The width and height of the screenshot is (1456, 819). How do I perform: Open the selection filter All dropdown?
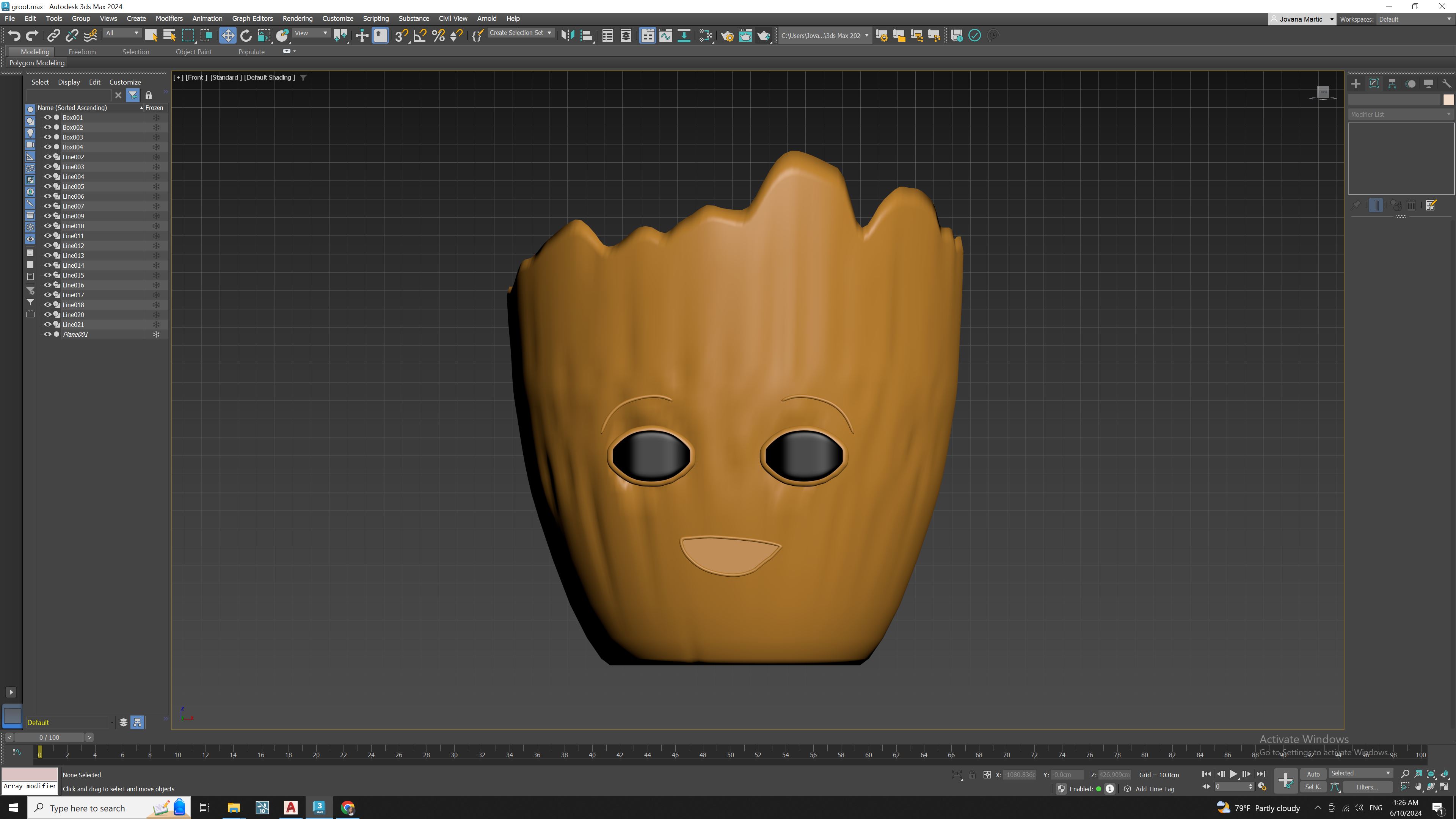coord(122,33)
